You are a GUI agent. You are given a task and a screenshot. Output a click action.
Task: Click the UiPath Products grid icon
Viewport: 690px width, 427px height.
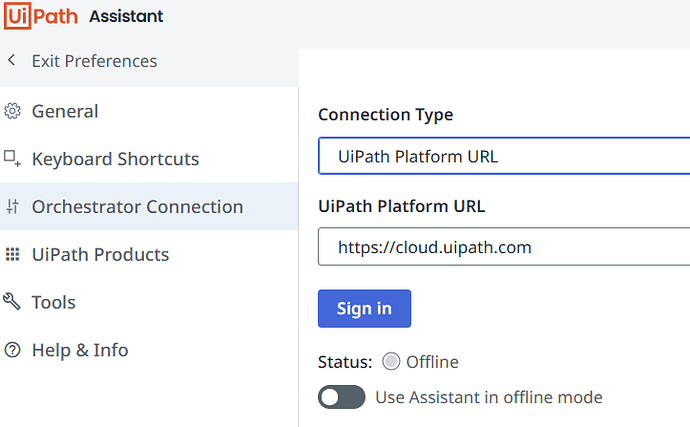click(13, 254)
